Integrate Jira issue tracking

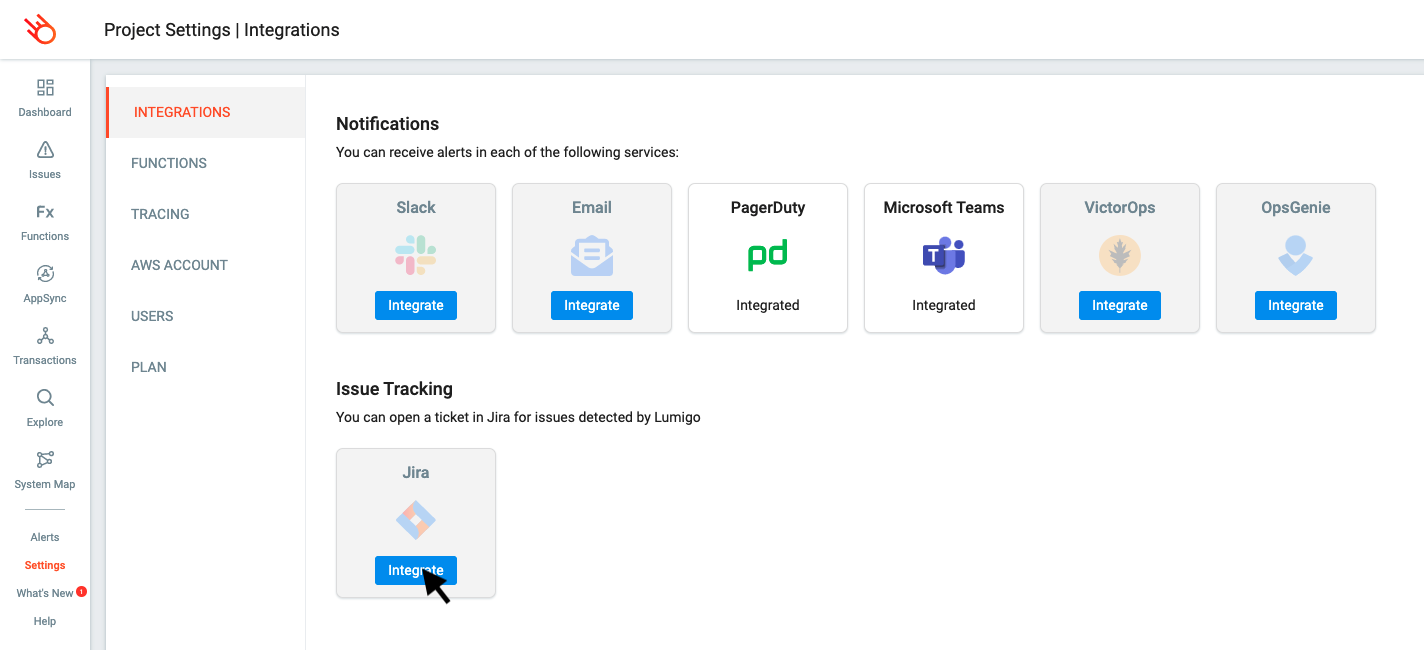(x=416, y=570)
